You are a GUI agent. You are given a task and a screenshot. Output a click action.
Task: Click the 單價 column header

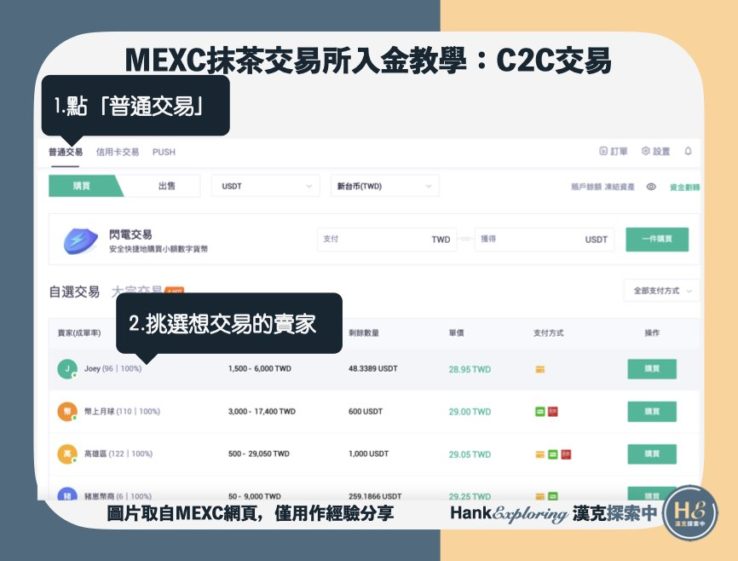[456, 333]
